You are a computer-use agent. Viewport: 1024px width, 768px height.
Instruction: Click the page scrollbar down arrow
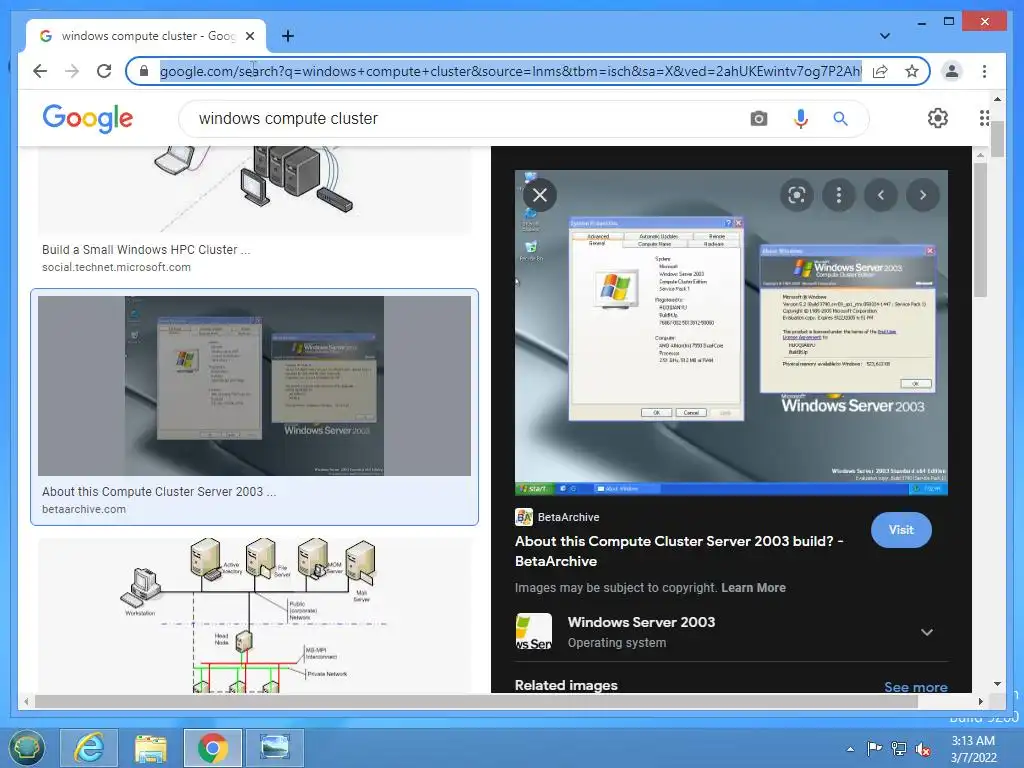click(x=997, y=684)
